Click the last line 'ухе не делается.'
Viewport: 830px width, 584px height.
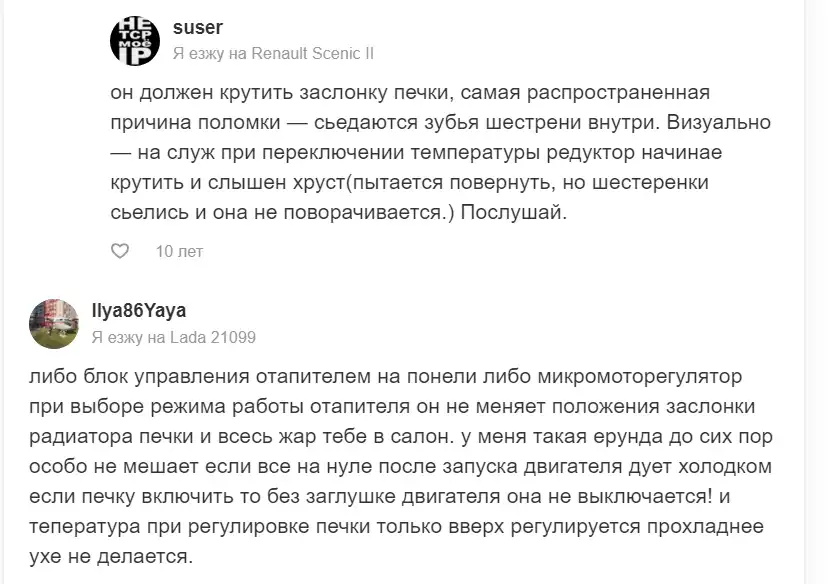pos(111,556)
